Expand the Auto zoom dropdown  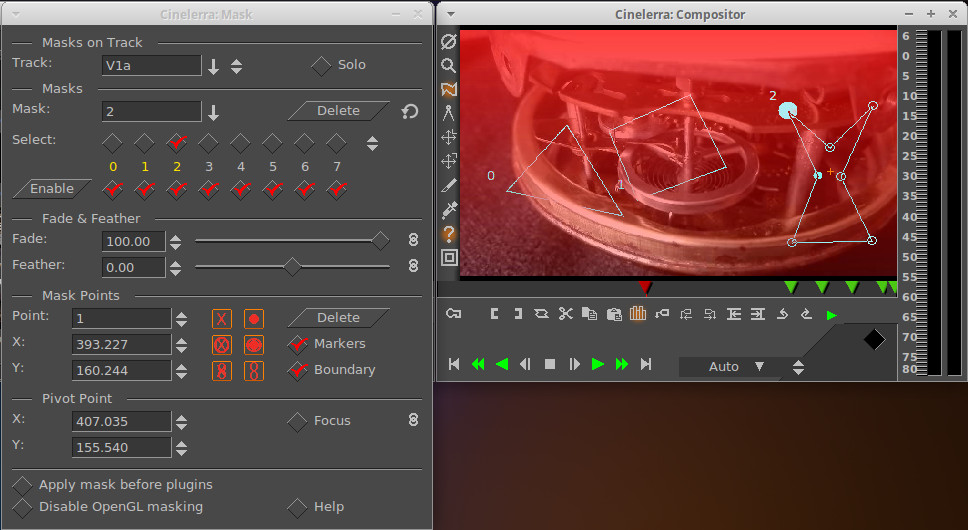point(759,367)
